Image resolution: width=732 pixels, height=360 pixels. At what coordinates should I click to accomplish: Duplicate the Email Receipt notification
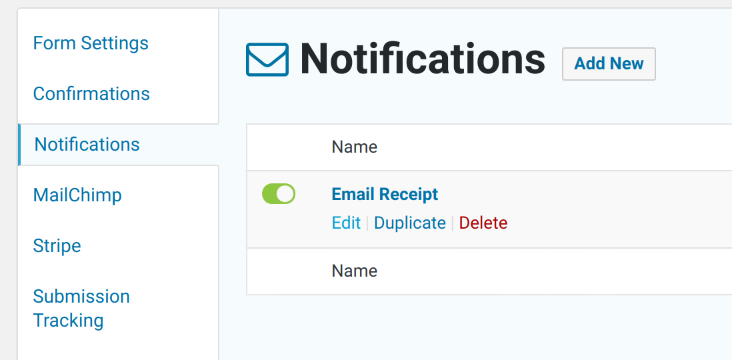pos(410,223)
